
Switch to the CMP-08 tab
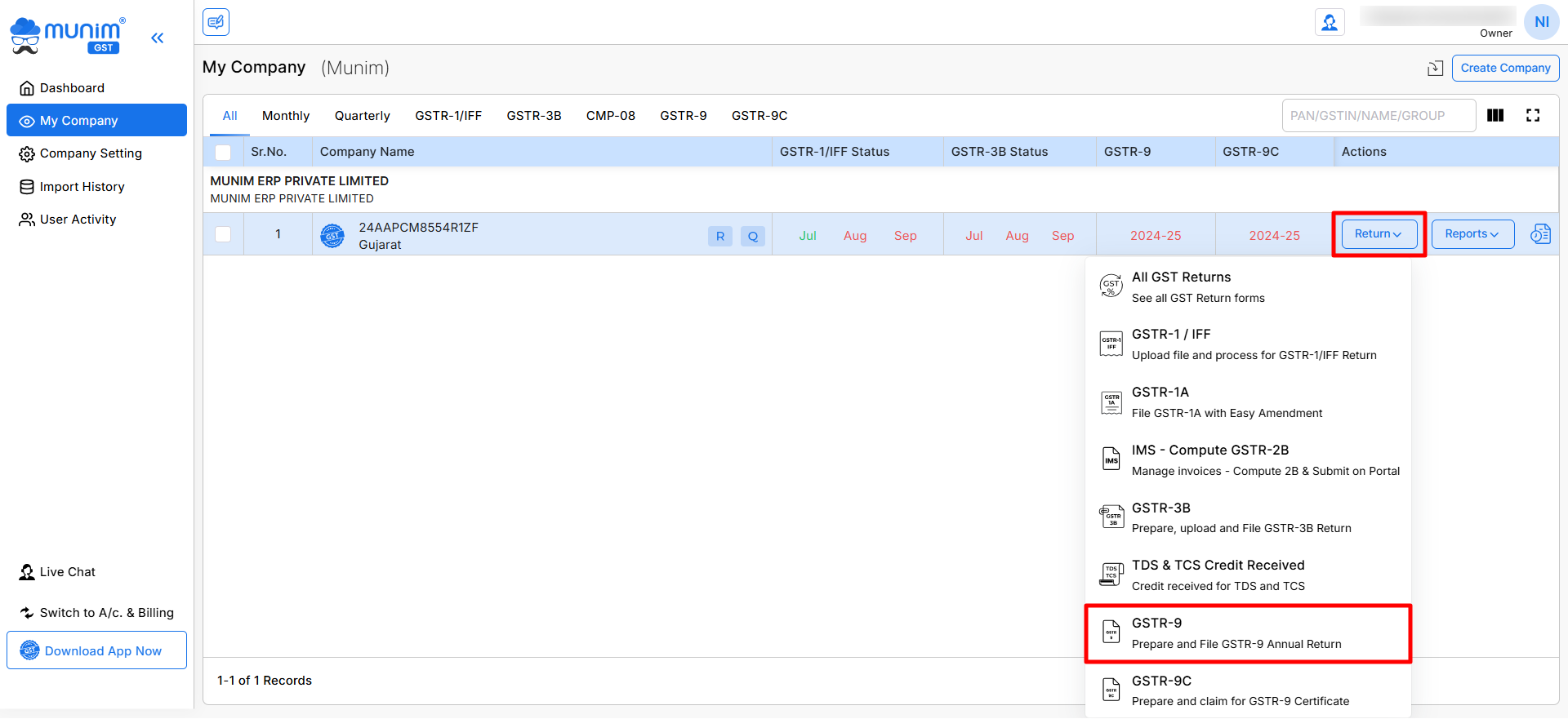click(x=611, y=116)
